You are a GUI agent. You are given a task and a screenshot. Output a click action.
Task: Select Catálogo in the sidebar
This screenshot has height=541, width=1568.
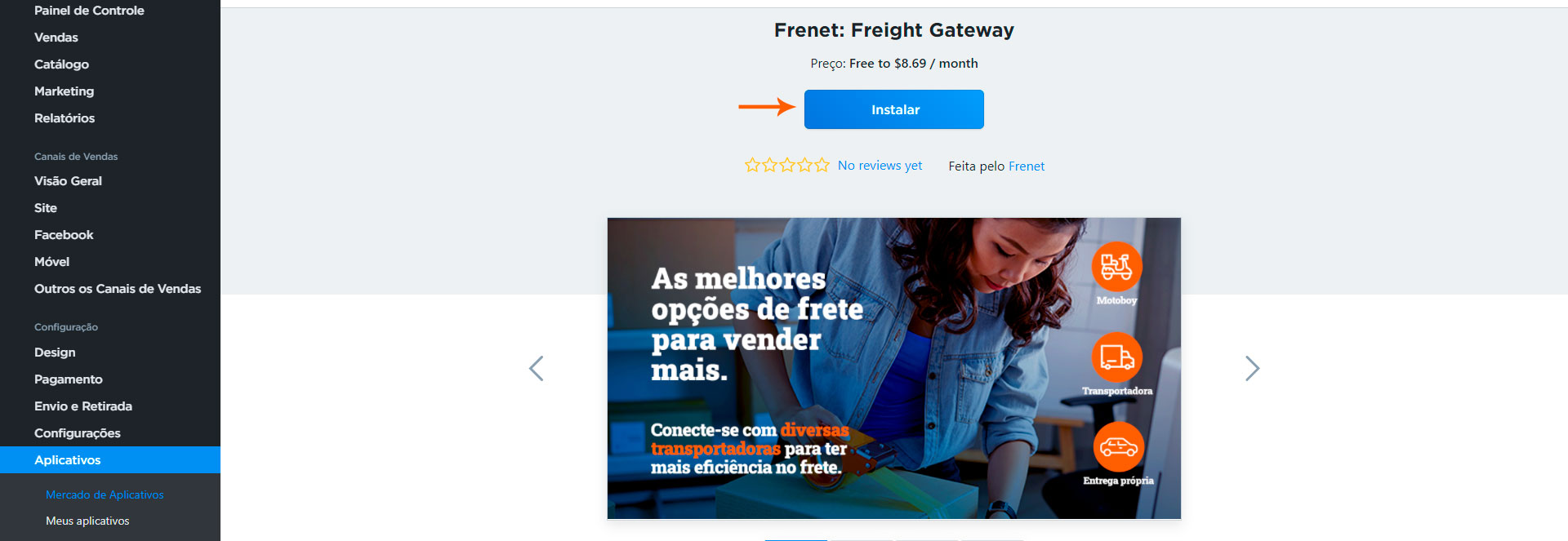(x=61, y=64)
